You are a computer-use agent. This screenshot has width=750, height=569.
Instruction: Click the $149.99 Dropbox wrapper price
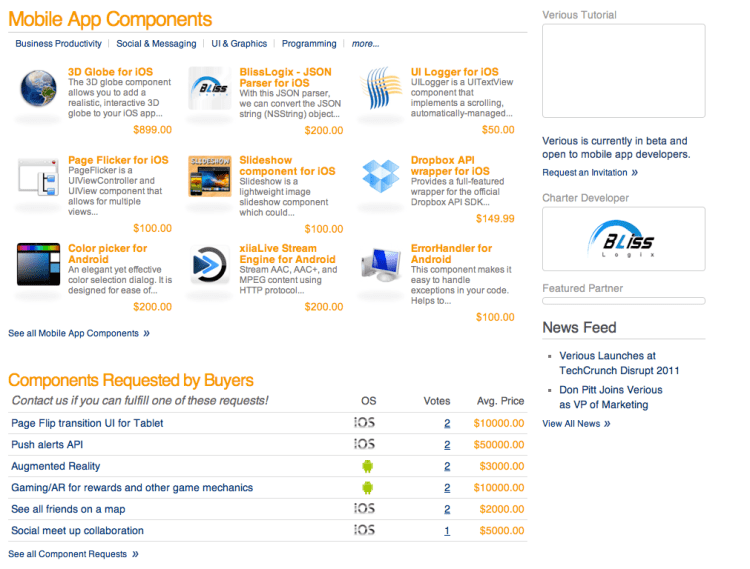tap(495, 219)
